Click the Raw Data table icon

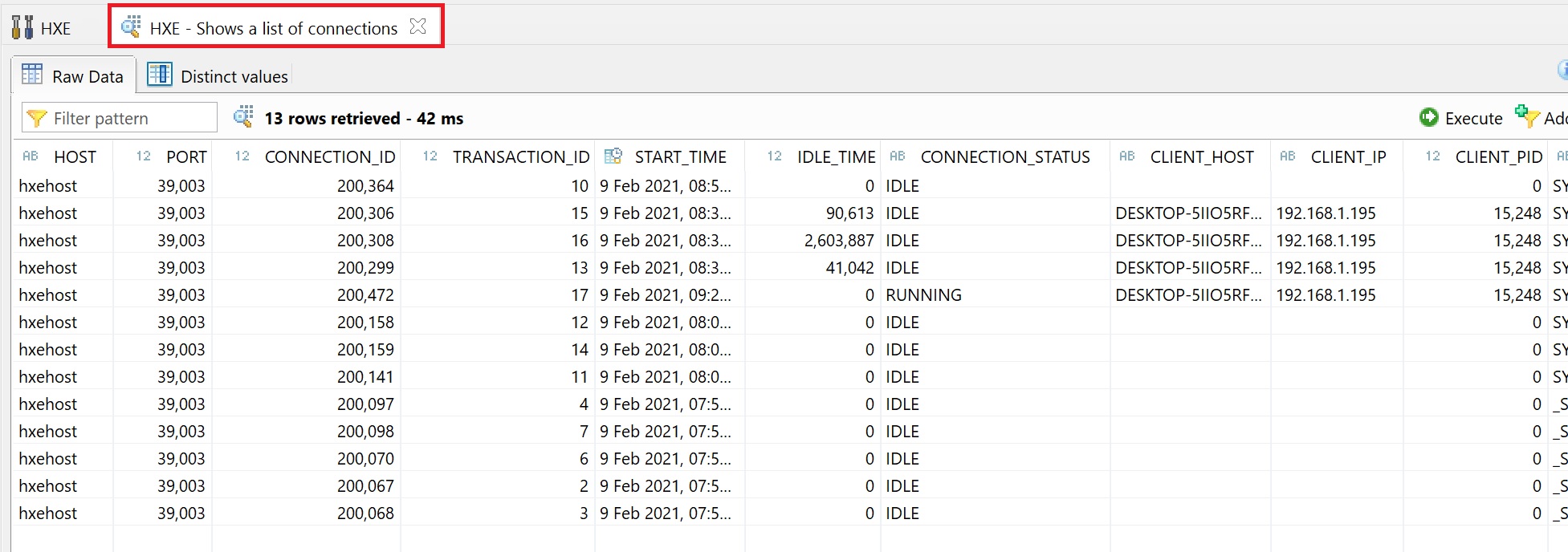pyautogui.click(x=32, y=75)
